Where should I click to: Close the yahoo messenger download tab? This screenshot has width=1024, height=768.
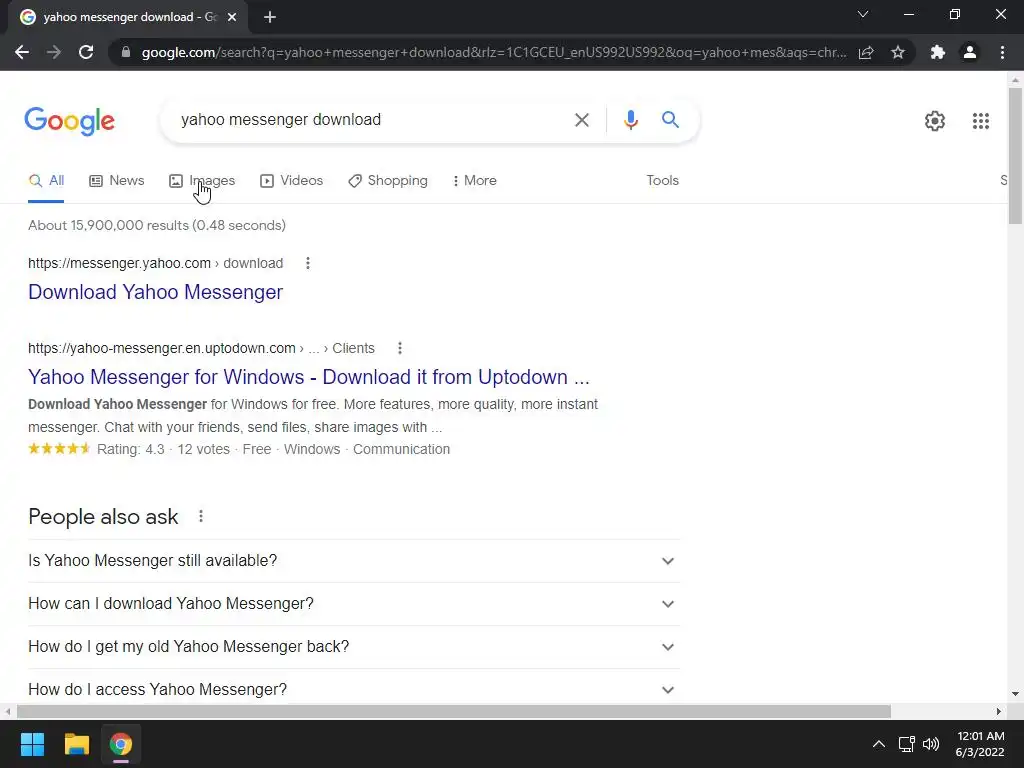point(232,17)
